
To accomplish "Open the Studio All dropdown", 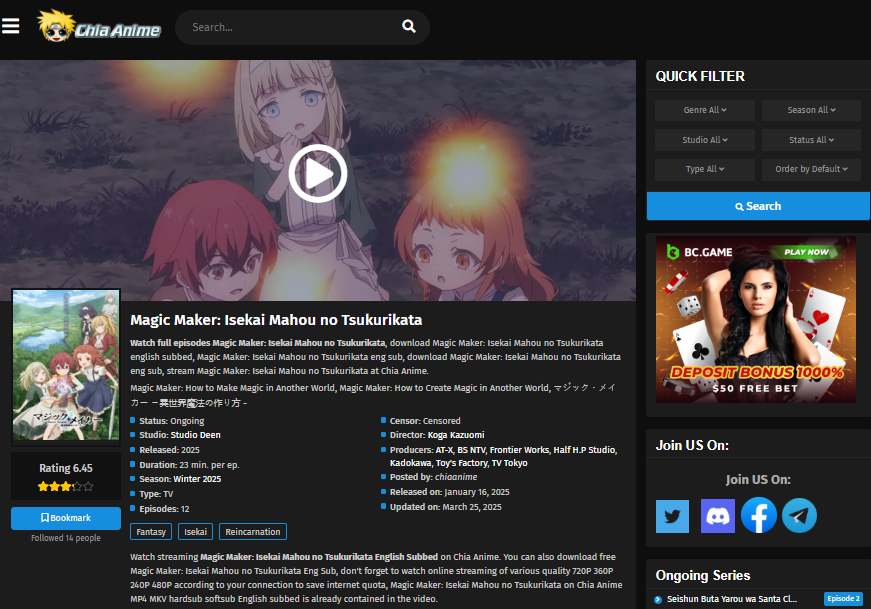I will click(x=704, y=140).
